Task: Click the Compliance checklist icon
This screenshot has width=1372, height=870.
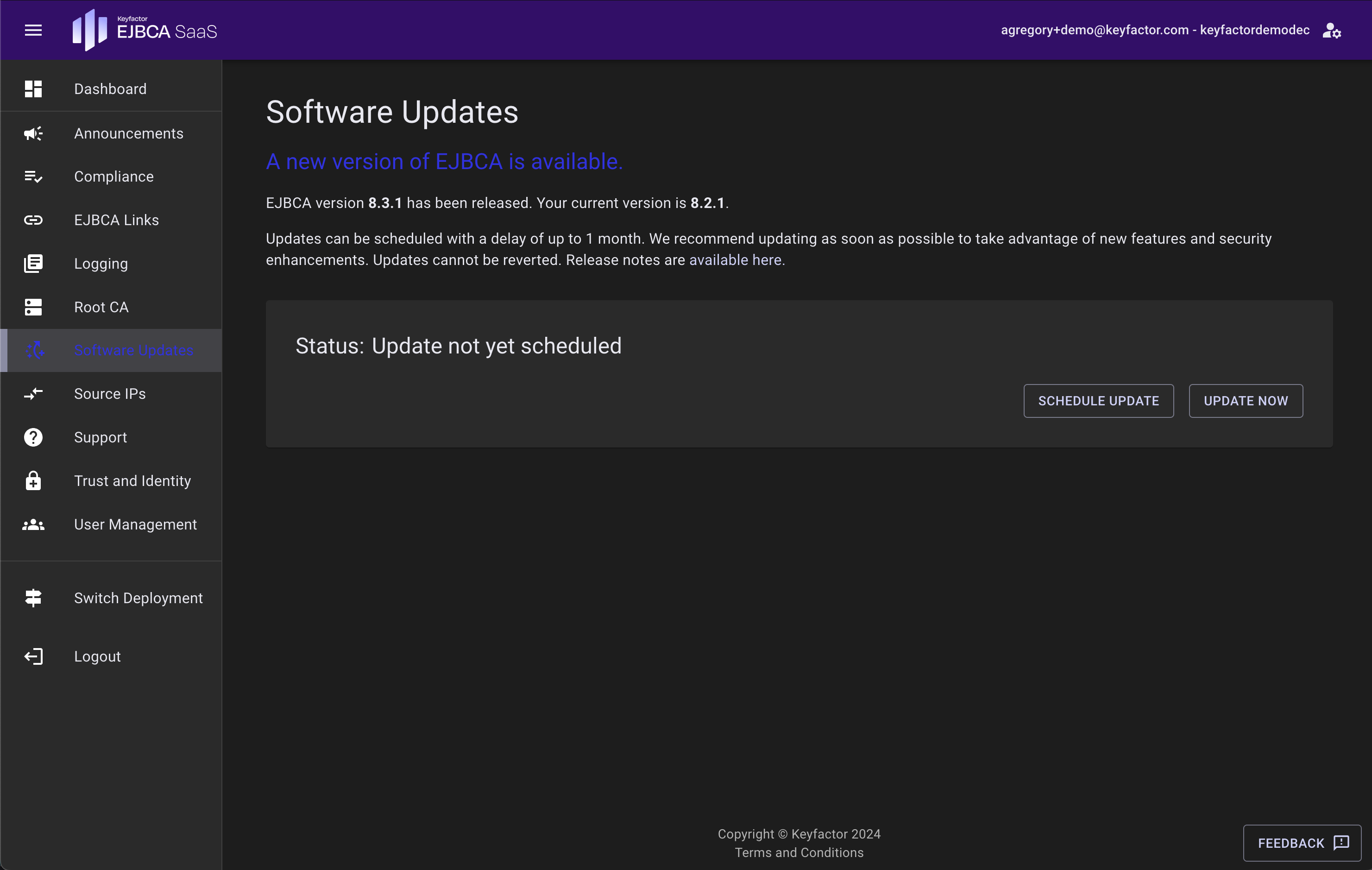Action: 33,177
